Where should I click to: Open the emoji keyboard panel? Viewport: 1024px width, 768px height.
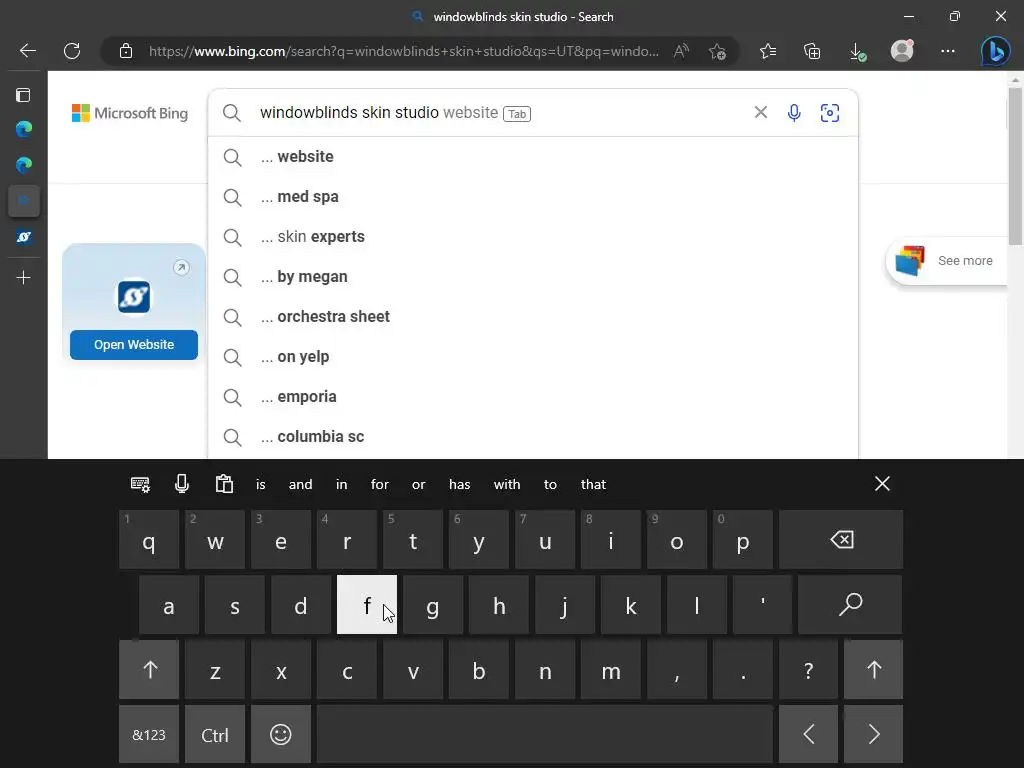coord(281,735)
